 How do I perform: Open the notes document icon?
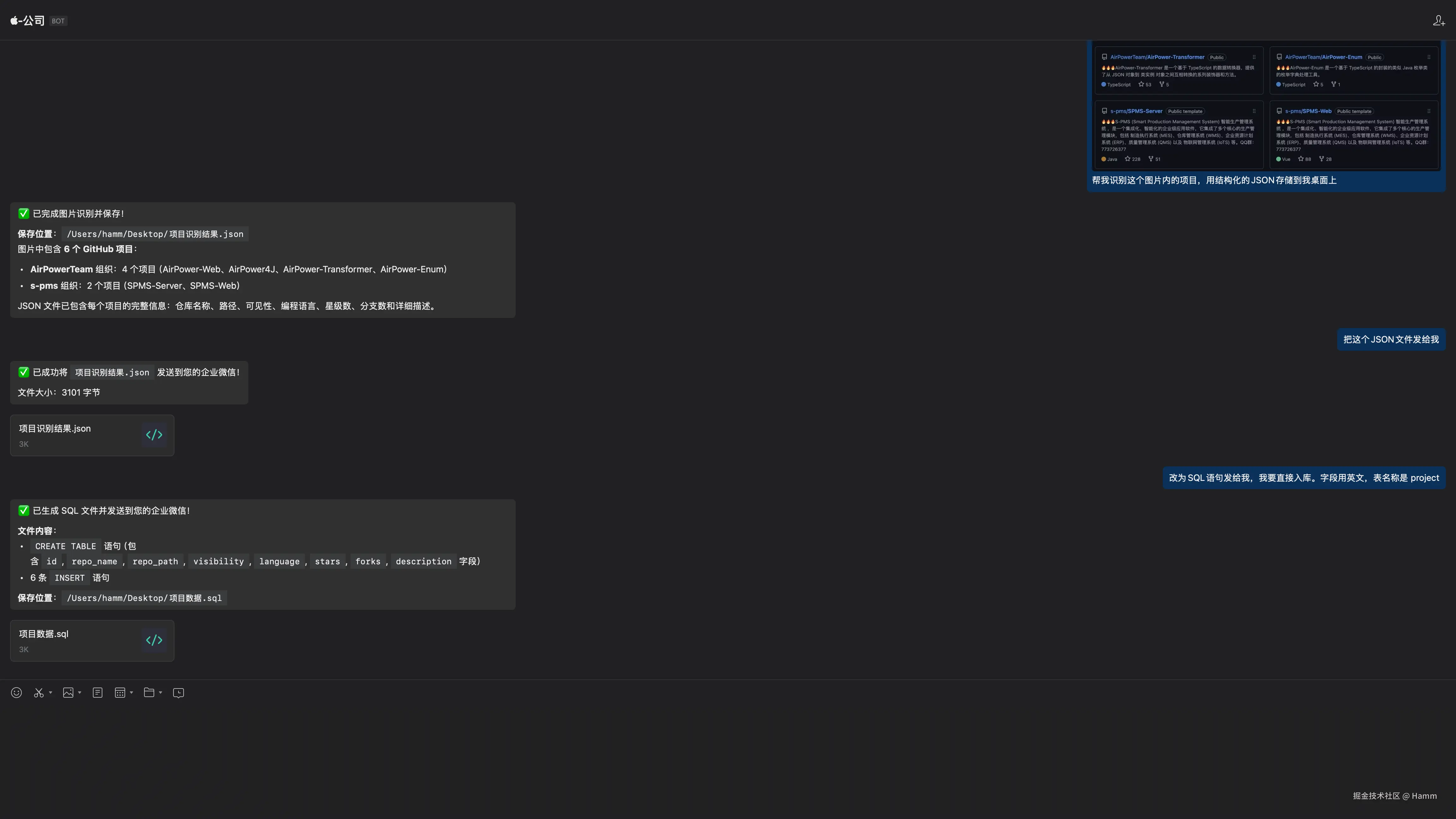pyautogui.click(x=98, y=692)
